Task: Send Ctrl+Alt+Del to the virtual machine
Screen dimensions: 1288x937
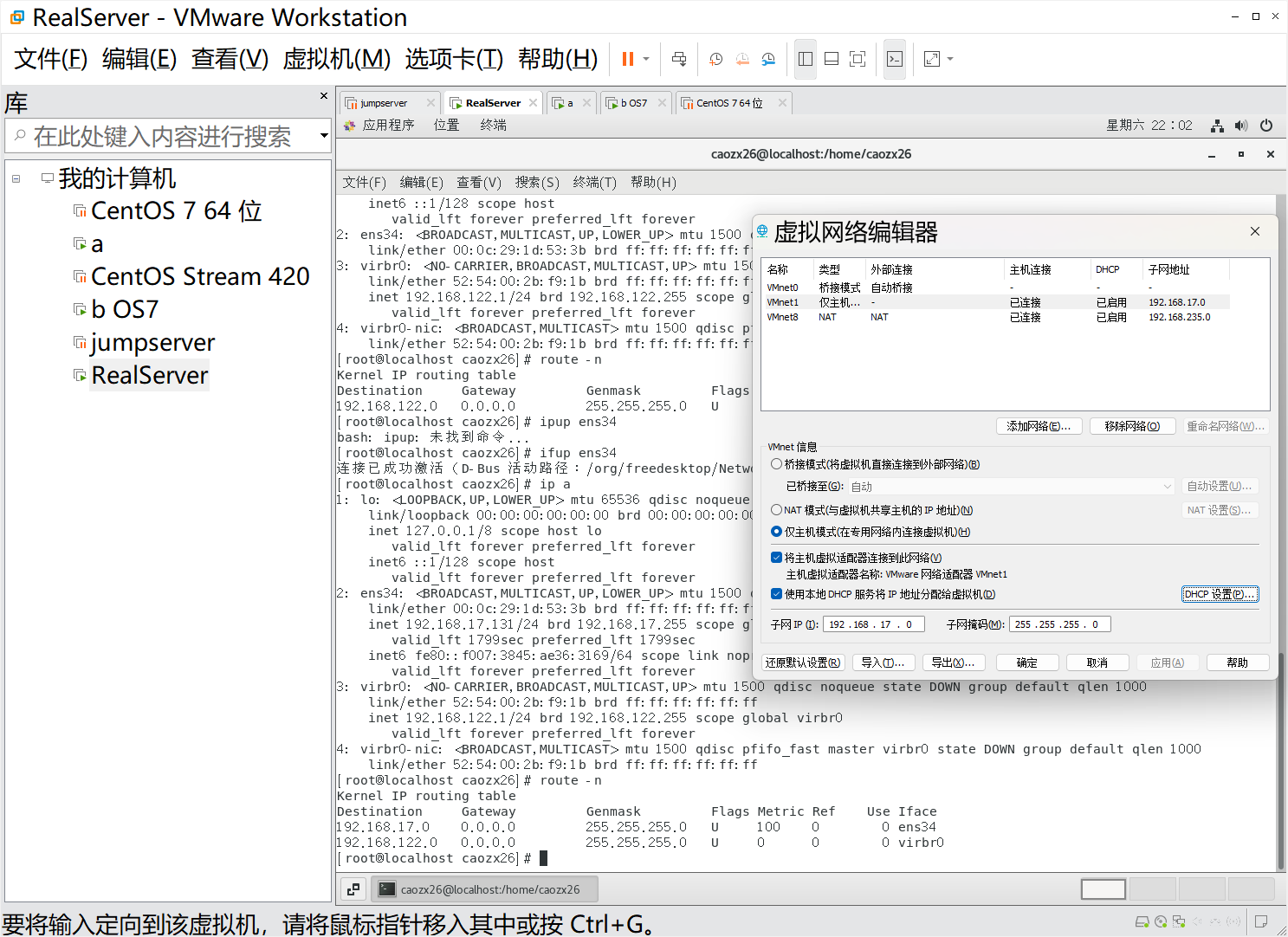Action: pos(679,59)
